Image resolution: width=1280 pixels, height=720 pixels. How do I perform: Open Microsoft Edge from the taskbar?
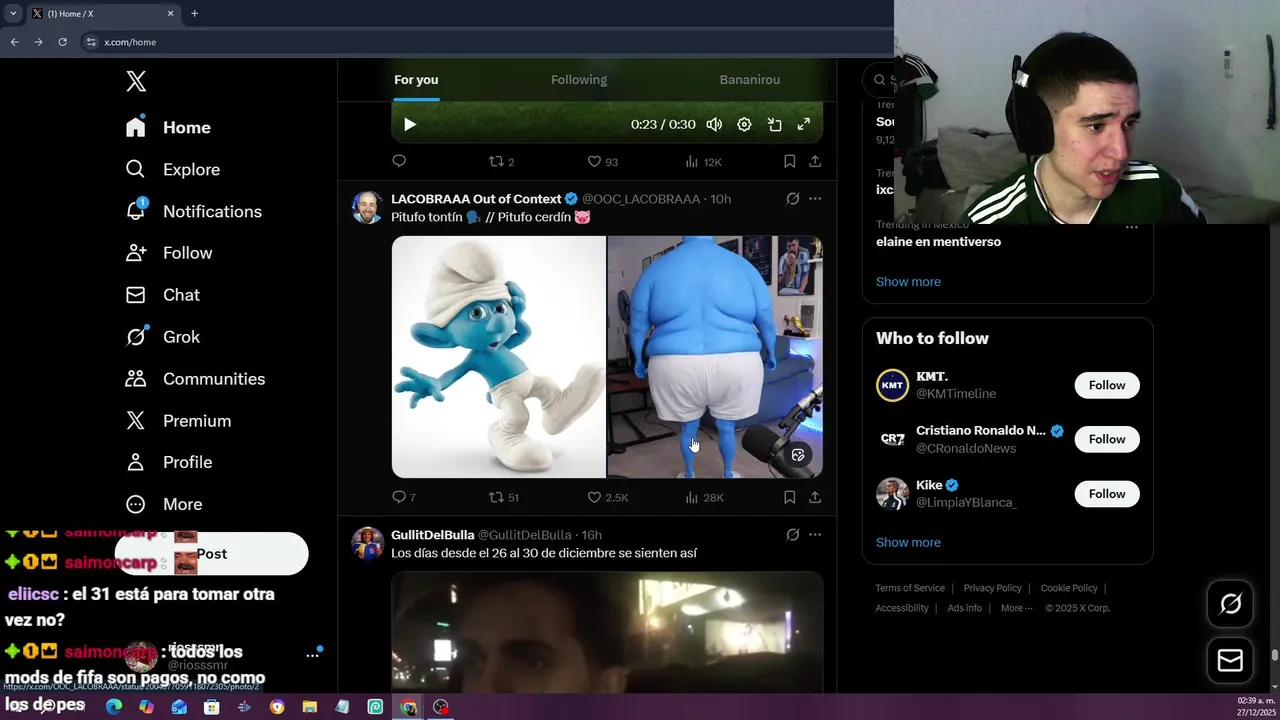[x=114, y=707]
